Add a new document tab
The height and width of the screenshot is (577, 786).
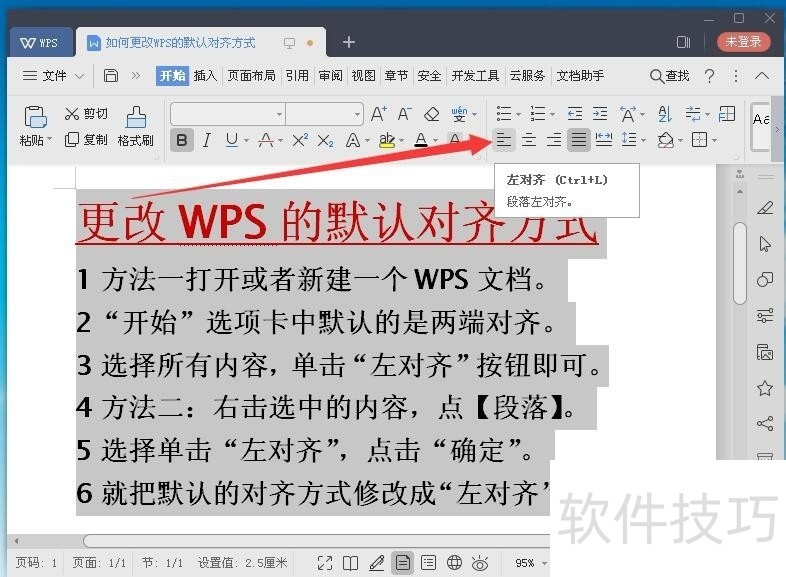(x=349, y=42)
